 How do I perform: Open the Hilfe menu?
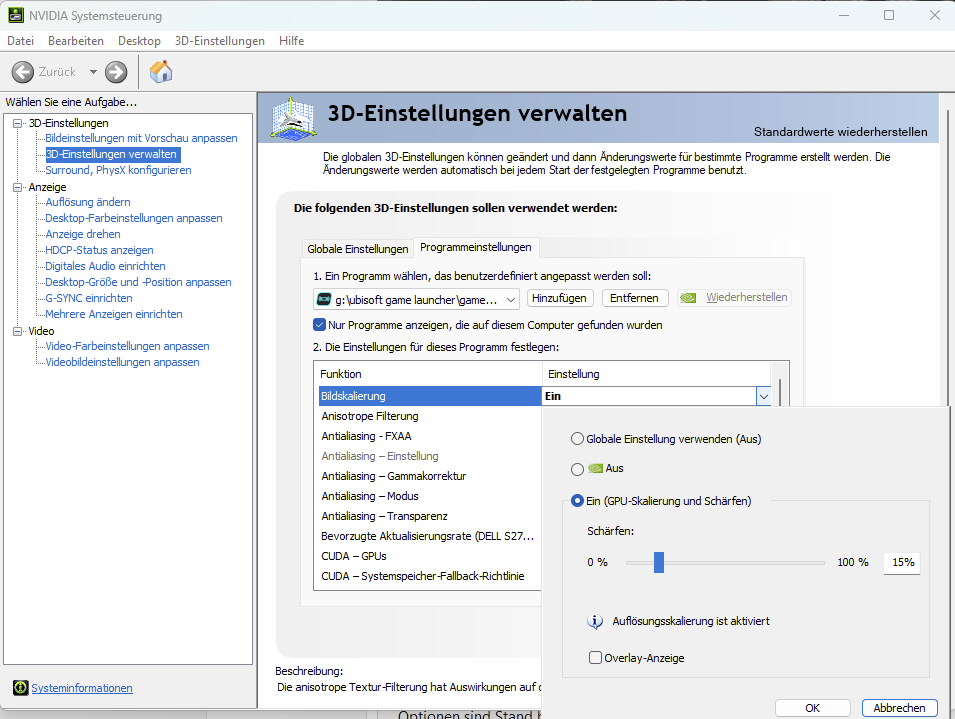291,41
